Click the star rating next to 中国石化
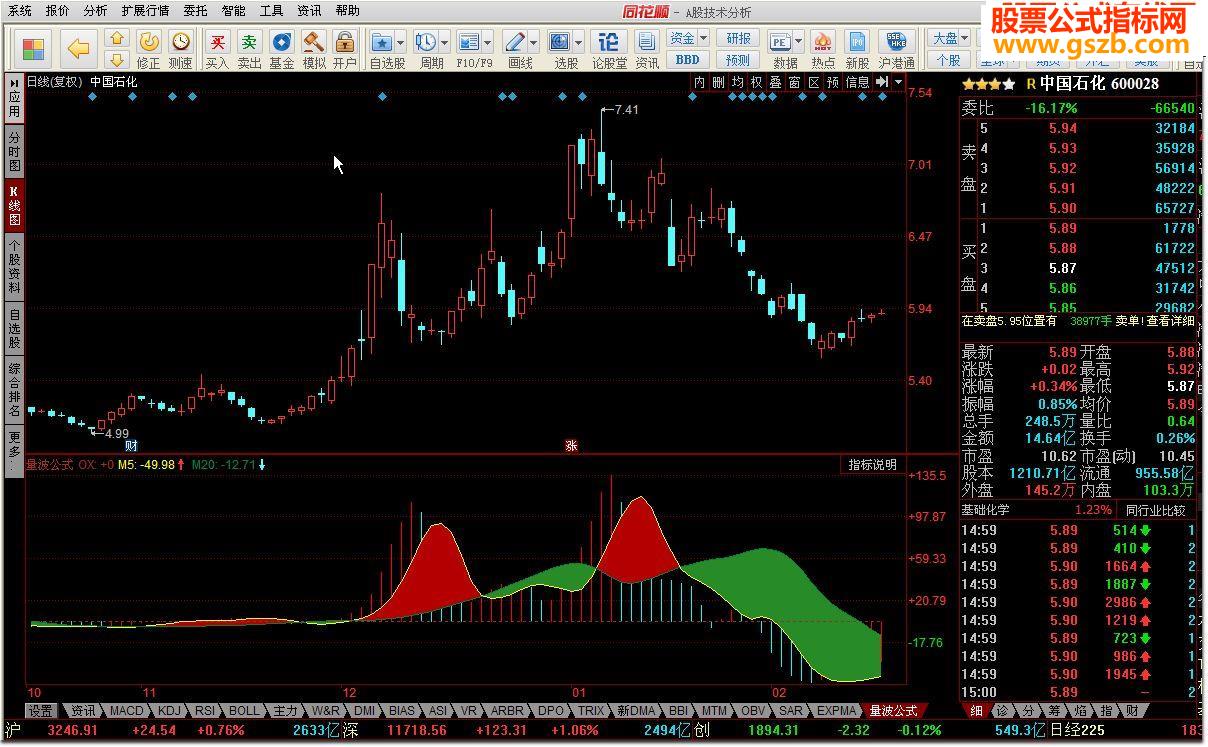This screenshot has width=1208, height=747. pos(989,84)
